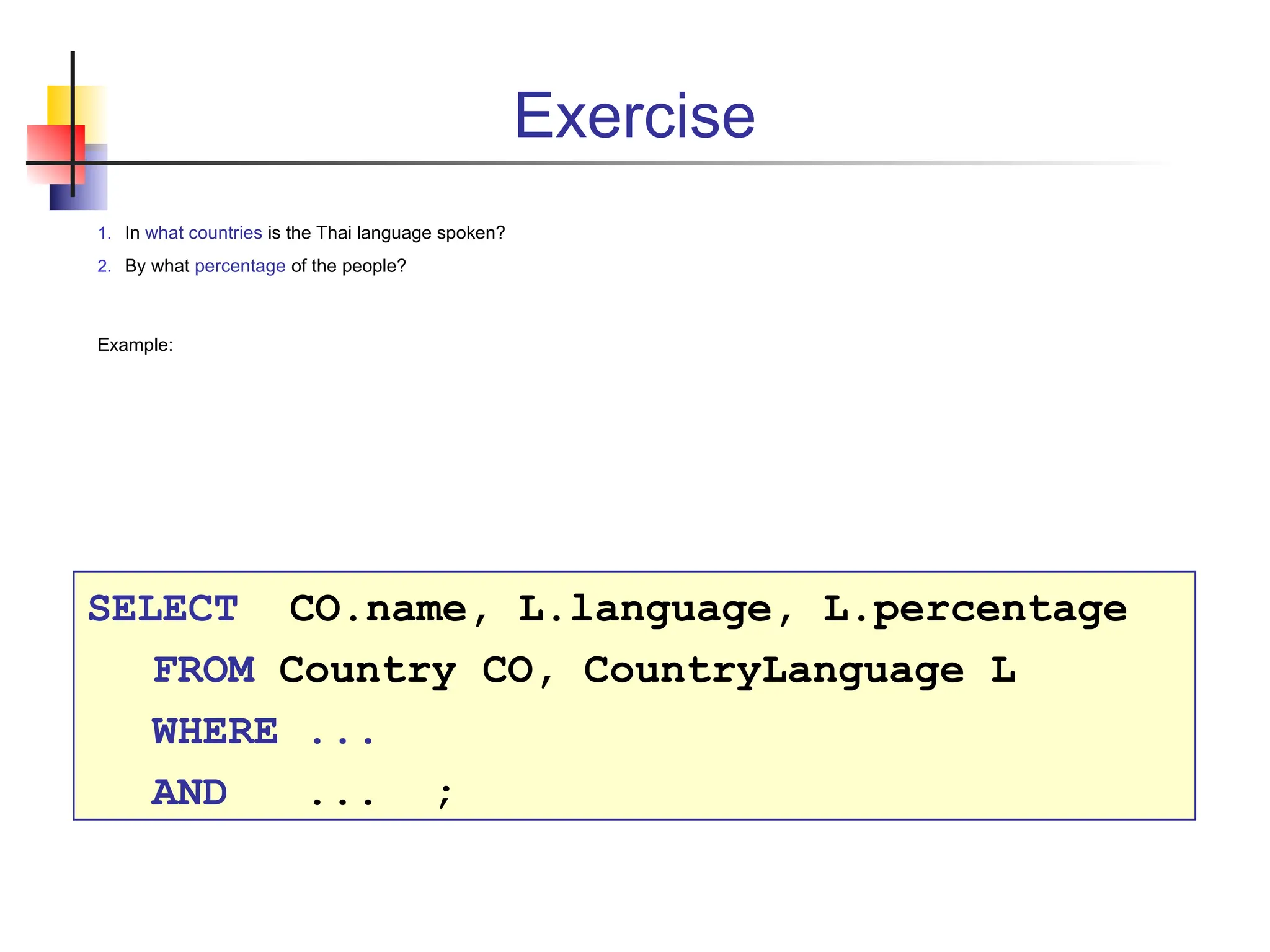
Task: Click the SELECT keyword in code box
Action: [163, 609]
